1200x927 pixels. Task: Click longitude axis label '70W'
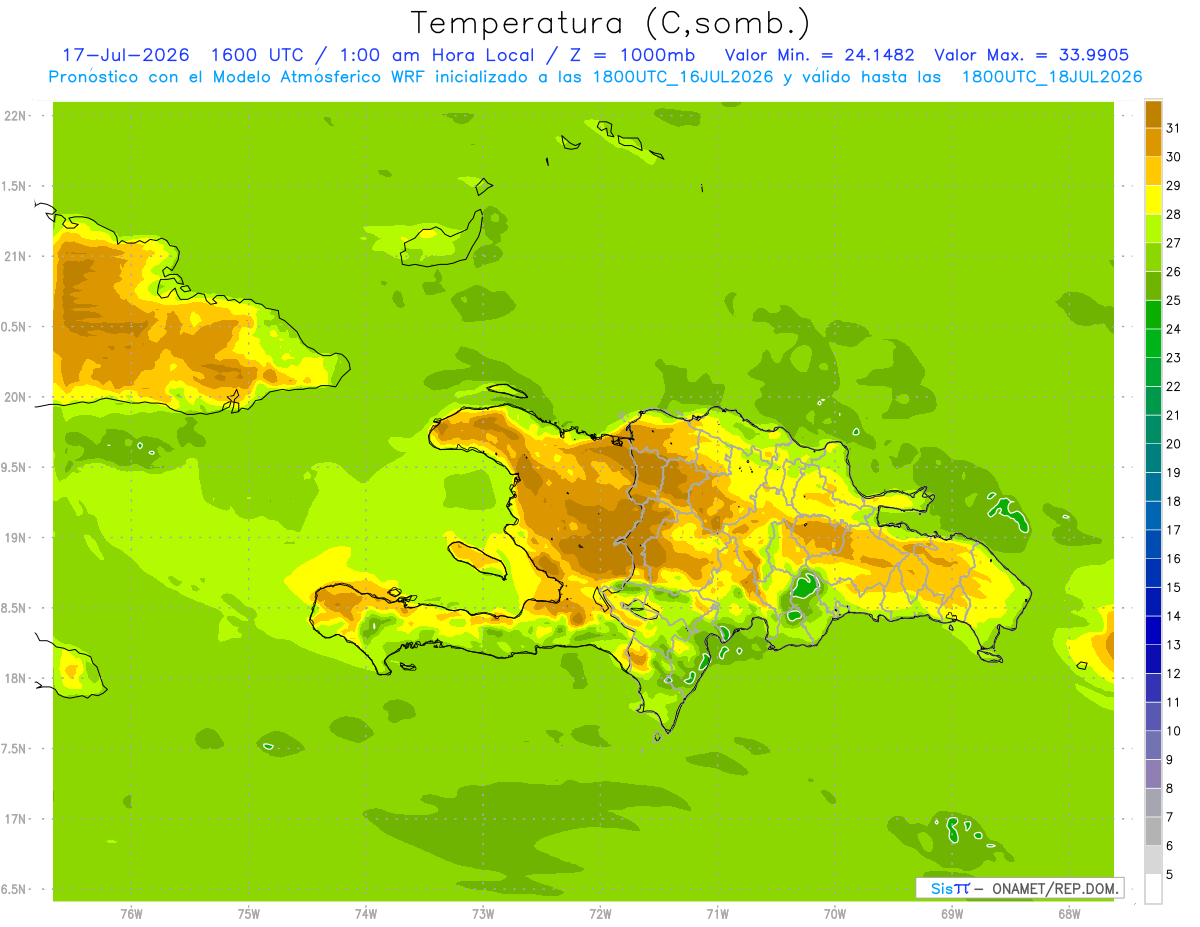pos(835,913)
